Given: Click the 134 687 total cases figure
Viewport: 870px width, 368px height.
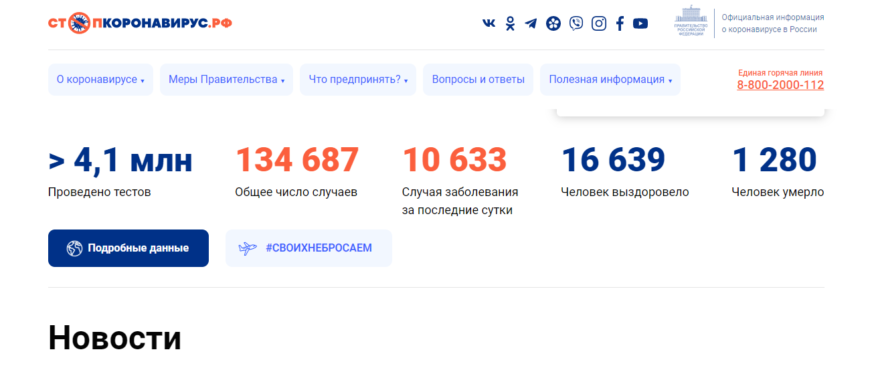Looking at the screenshot, I should tap(297, 160).
